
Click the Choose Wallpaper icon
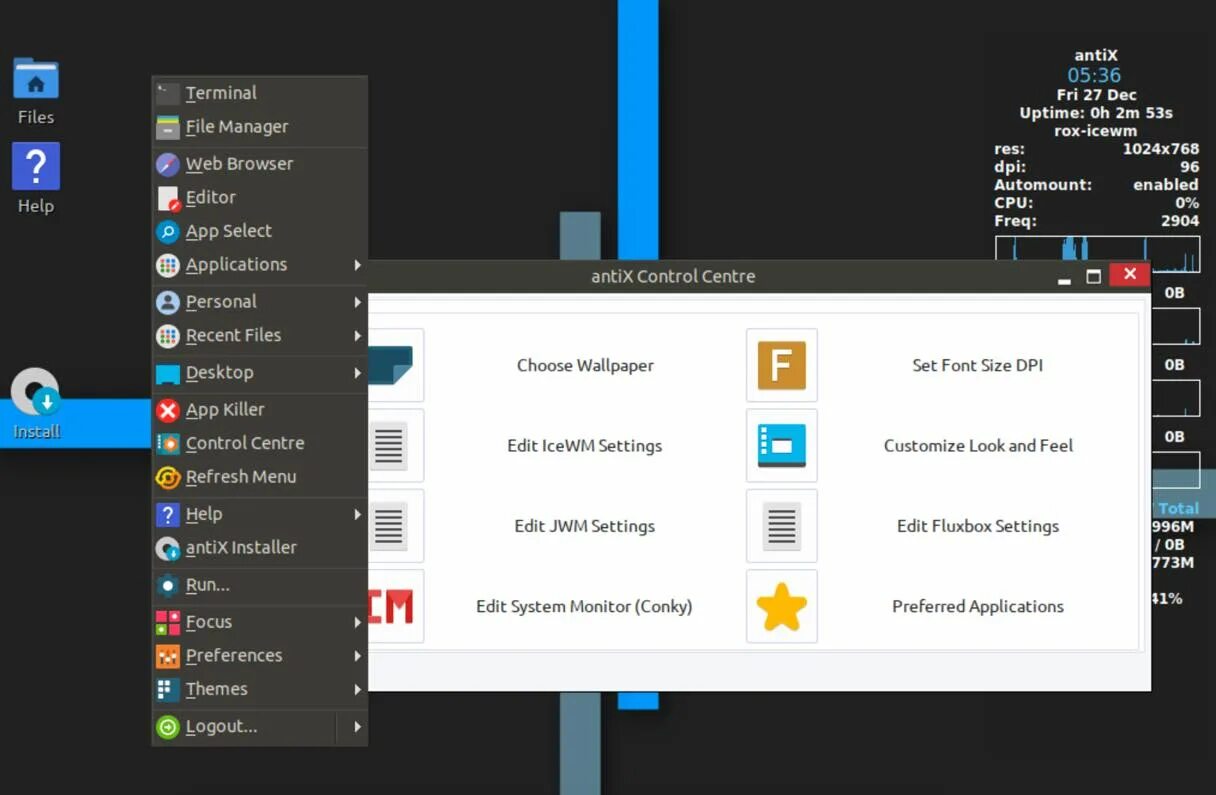tap(392, 365)
